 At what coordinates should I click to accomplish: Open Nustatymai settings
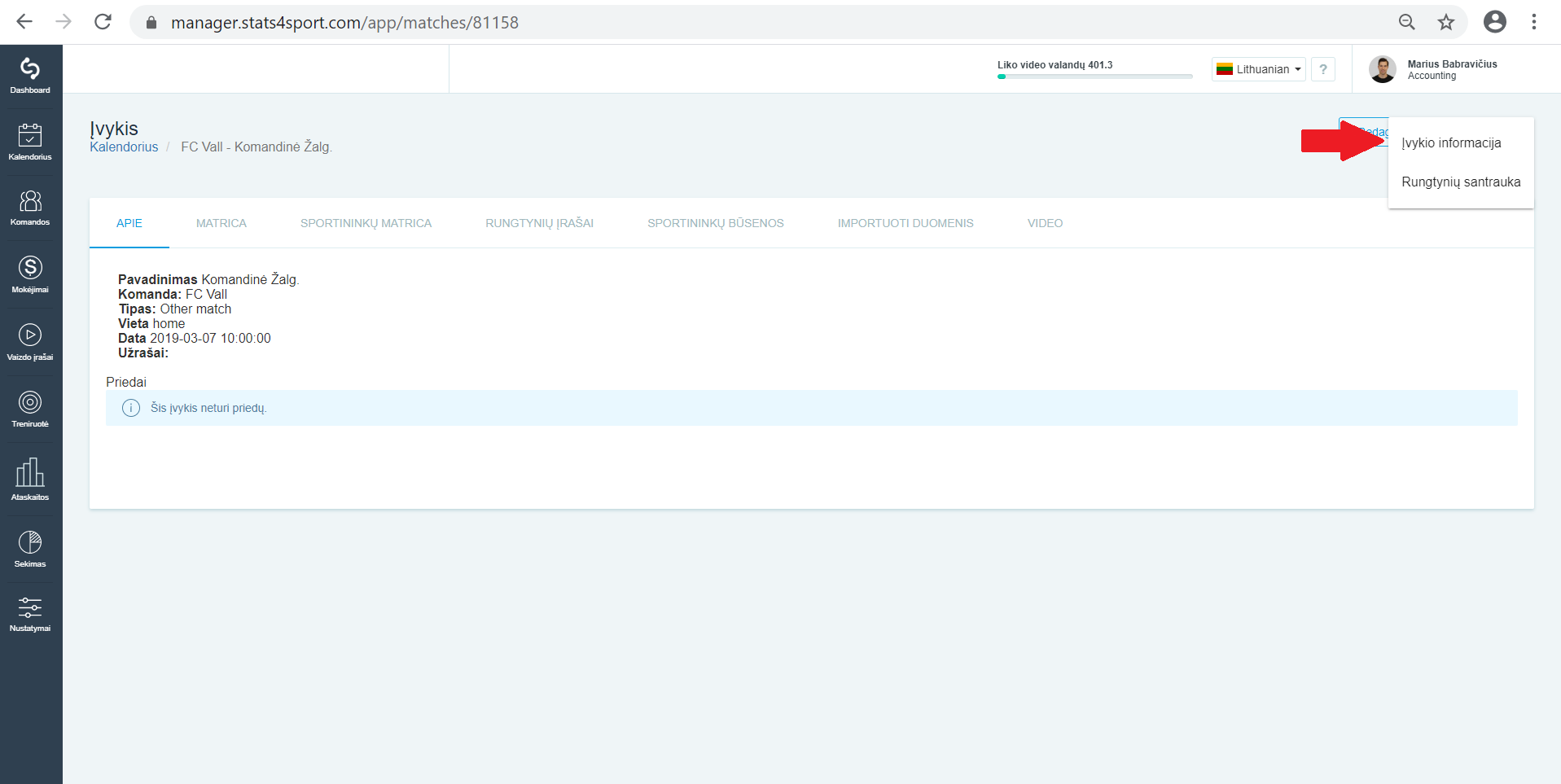click(30, 615)
